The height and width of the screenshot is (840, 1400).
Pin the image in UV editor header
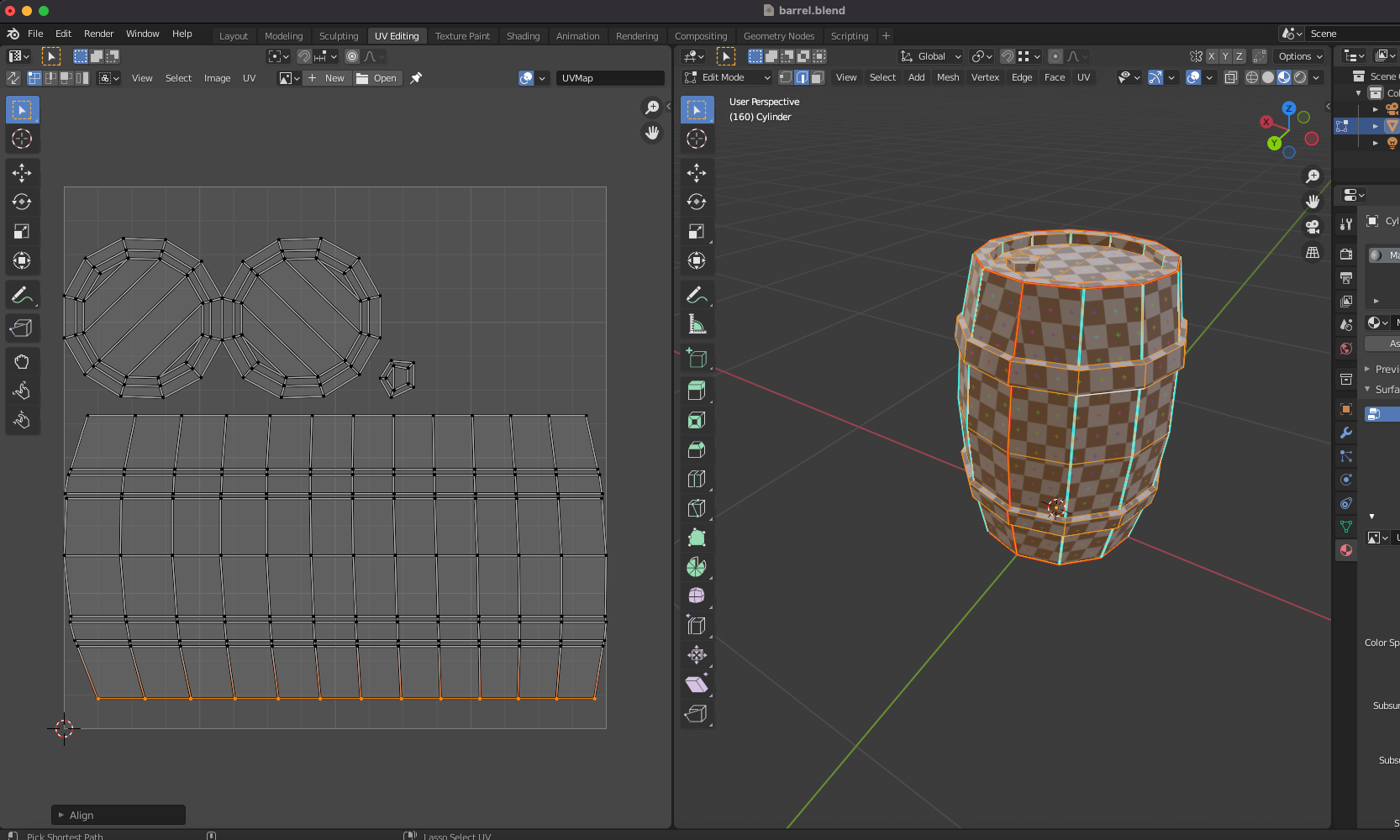416,78
